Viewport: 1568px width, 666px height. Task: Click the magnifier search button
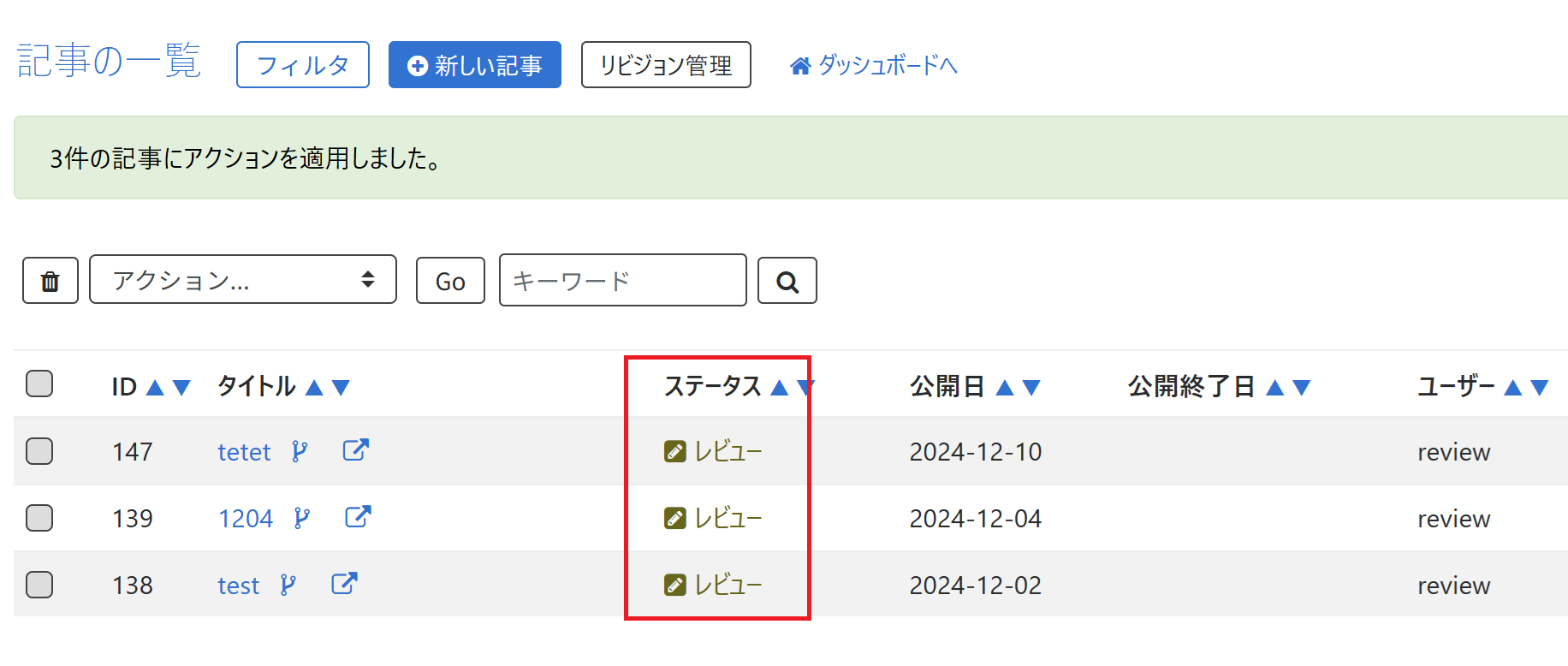(787, 281)
